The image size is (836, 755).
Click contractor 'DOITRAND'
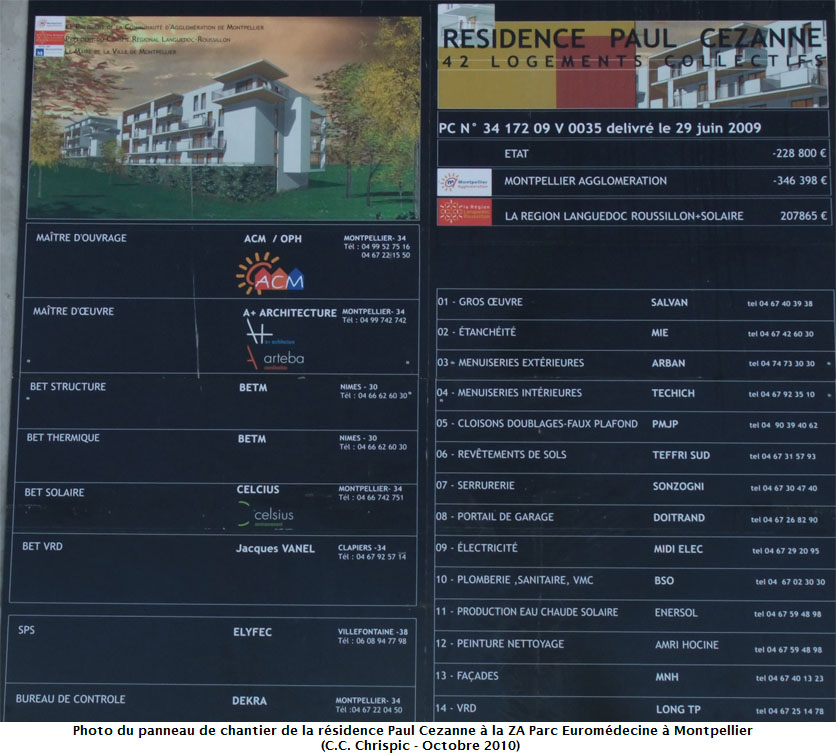point(679,518)
